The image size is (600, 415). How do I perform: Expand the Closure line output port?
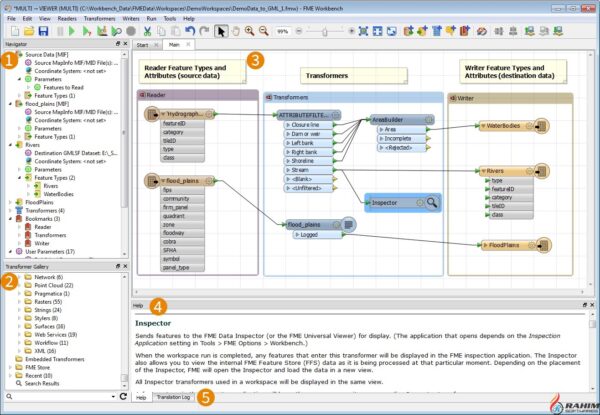pos(288,125)
